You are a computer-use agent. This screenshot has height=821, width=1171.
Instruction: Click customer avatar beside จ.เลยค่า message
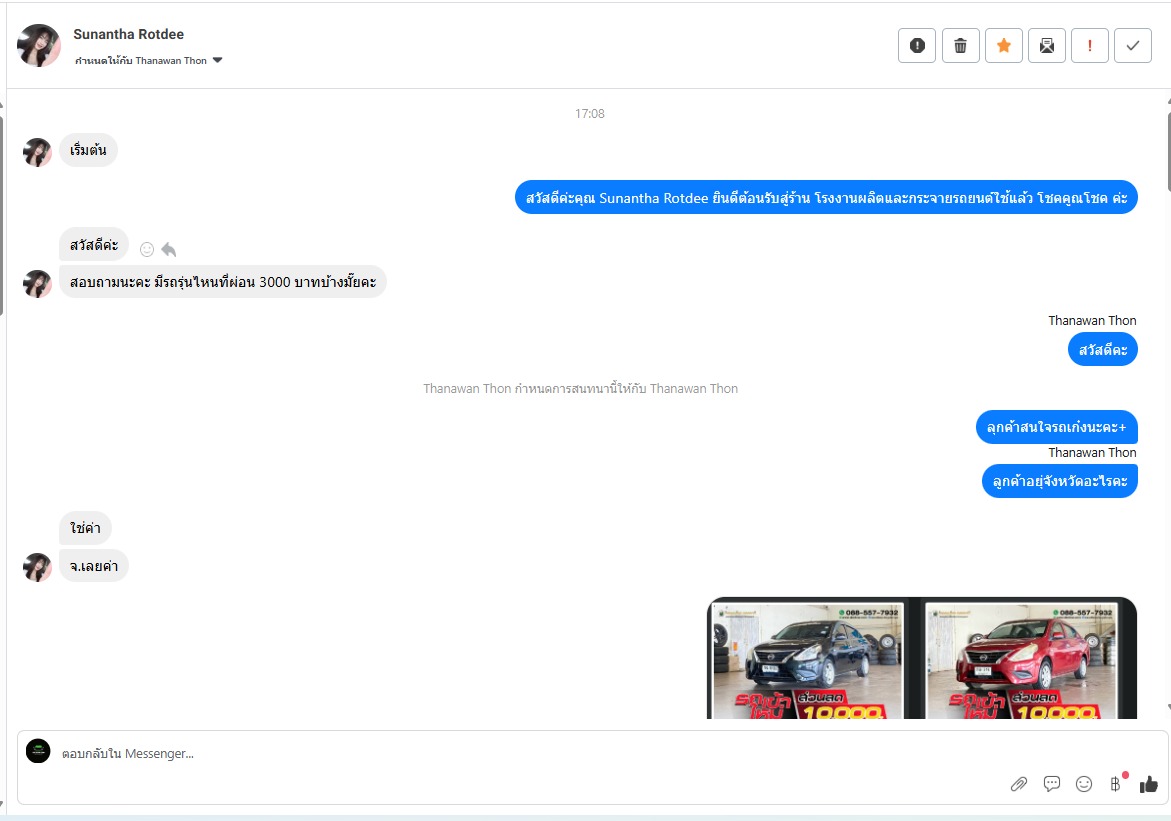37,568
